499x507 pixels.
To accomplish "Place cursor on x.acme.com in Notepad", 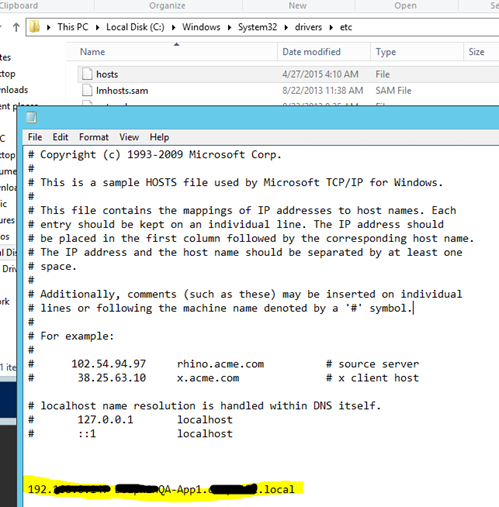I will point(208,378).
